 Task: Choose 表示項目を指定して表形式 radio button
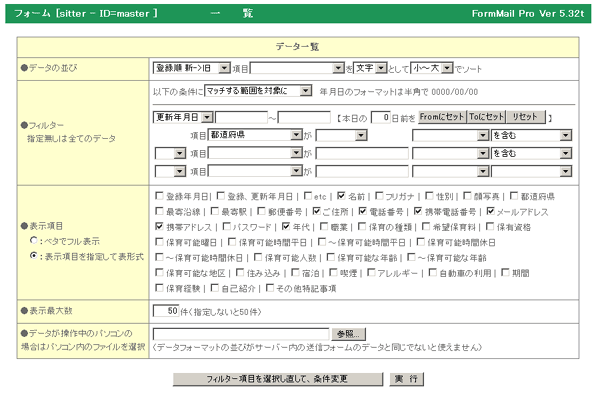pyautogui.click(x=34, y=256)
